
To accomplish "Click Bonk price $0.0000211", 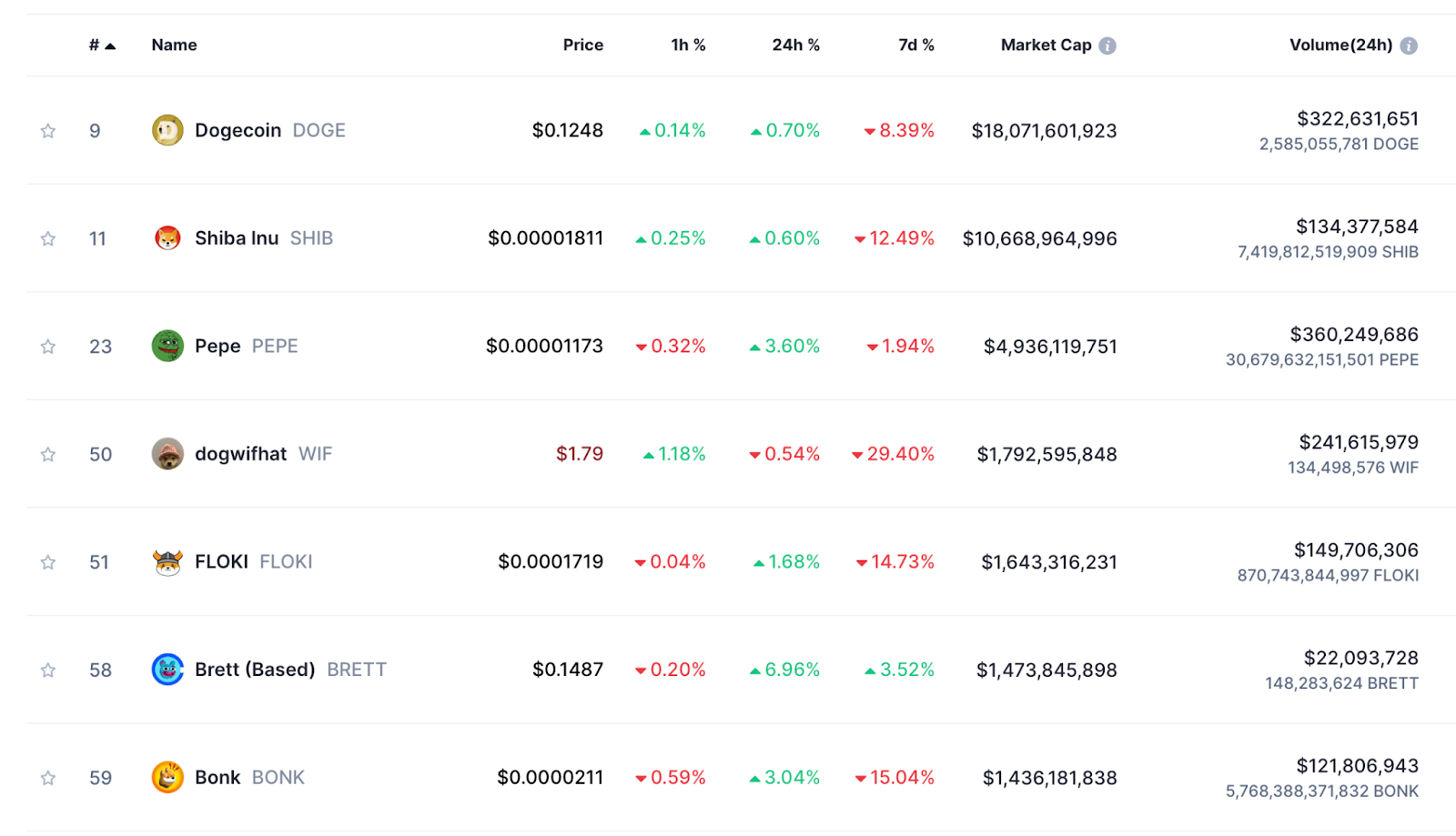I will 550,778.
